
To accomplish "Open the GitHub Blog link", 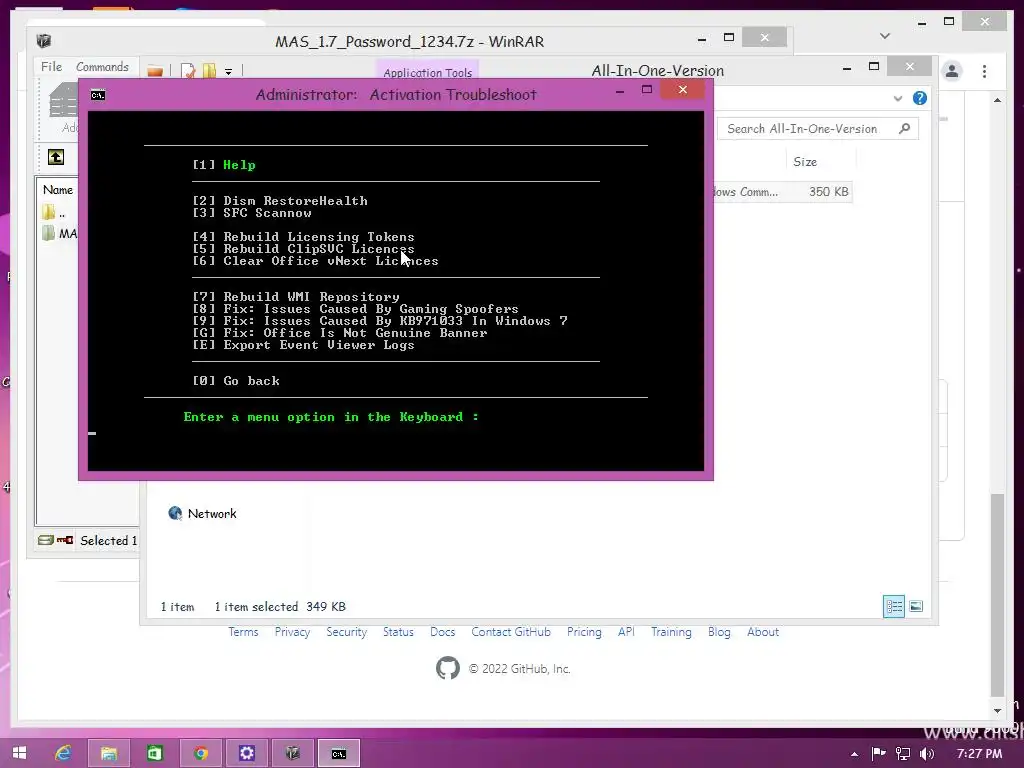I will click(719, 632).
